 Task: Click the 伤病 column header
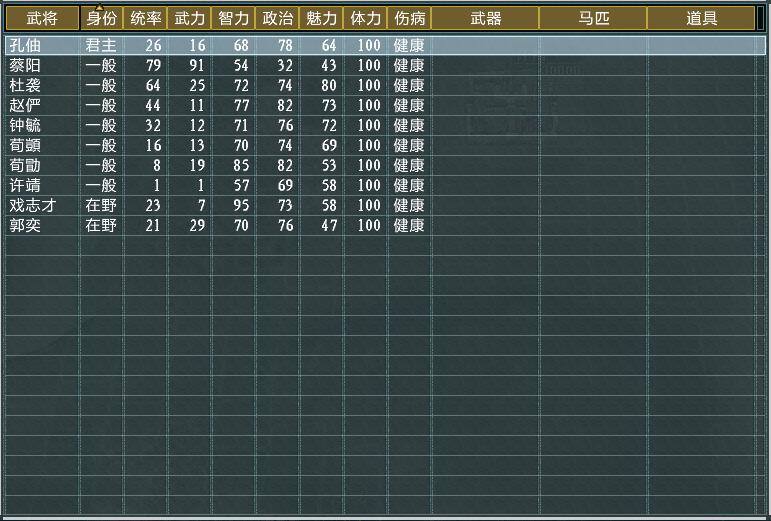pos(409,19)
